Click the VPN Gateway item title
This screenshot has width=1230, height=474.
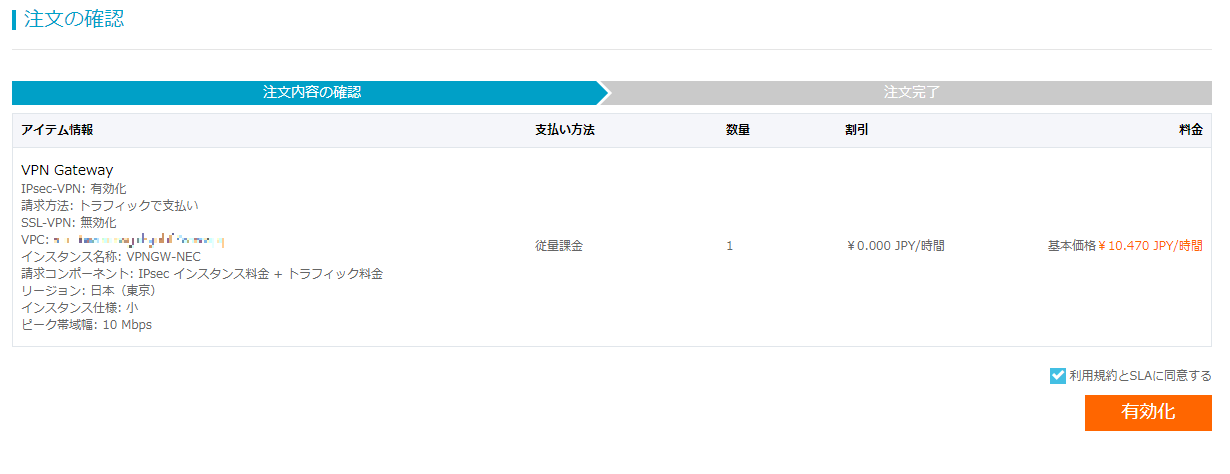67,170
